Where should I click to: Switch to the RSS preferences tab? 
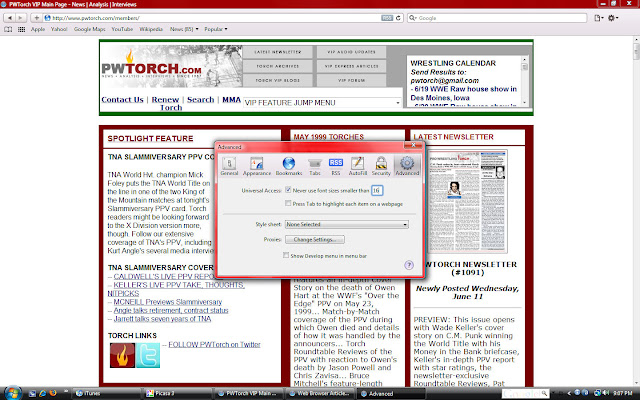(336, 166)
